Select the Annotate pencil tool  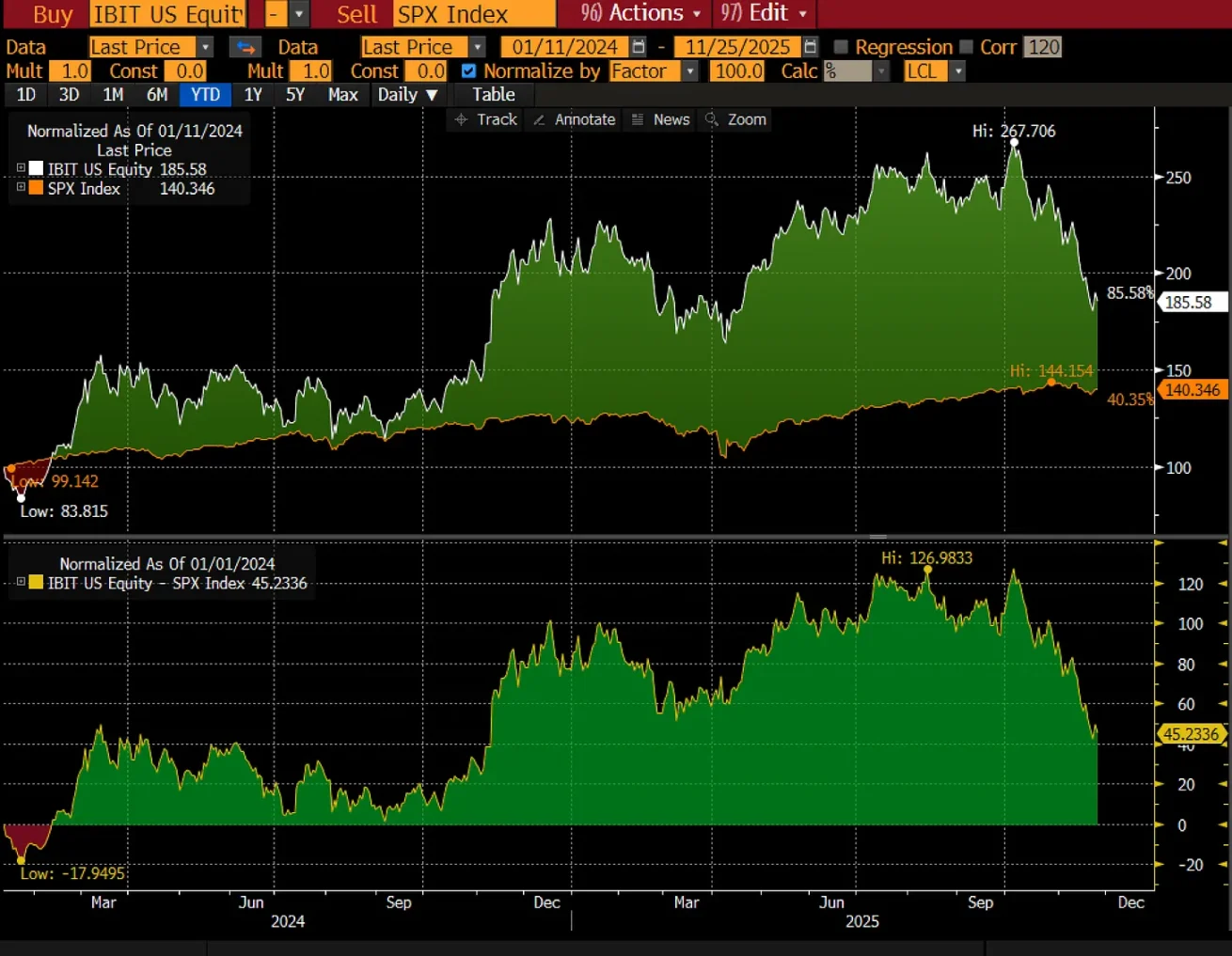click(573, 119)
